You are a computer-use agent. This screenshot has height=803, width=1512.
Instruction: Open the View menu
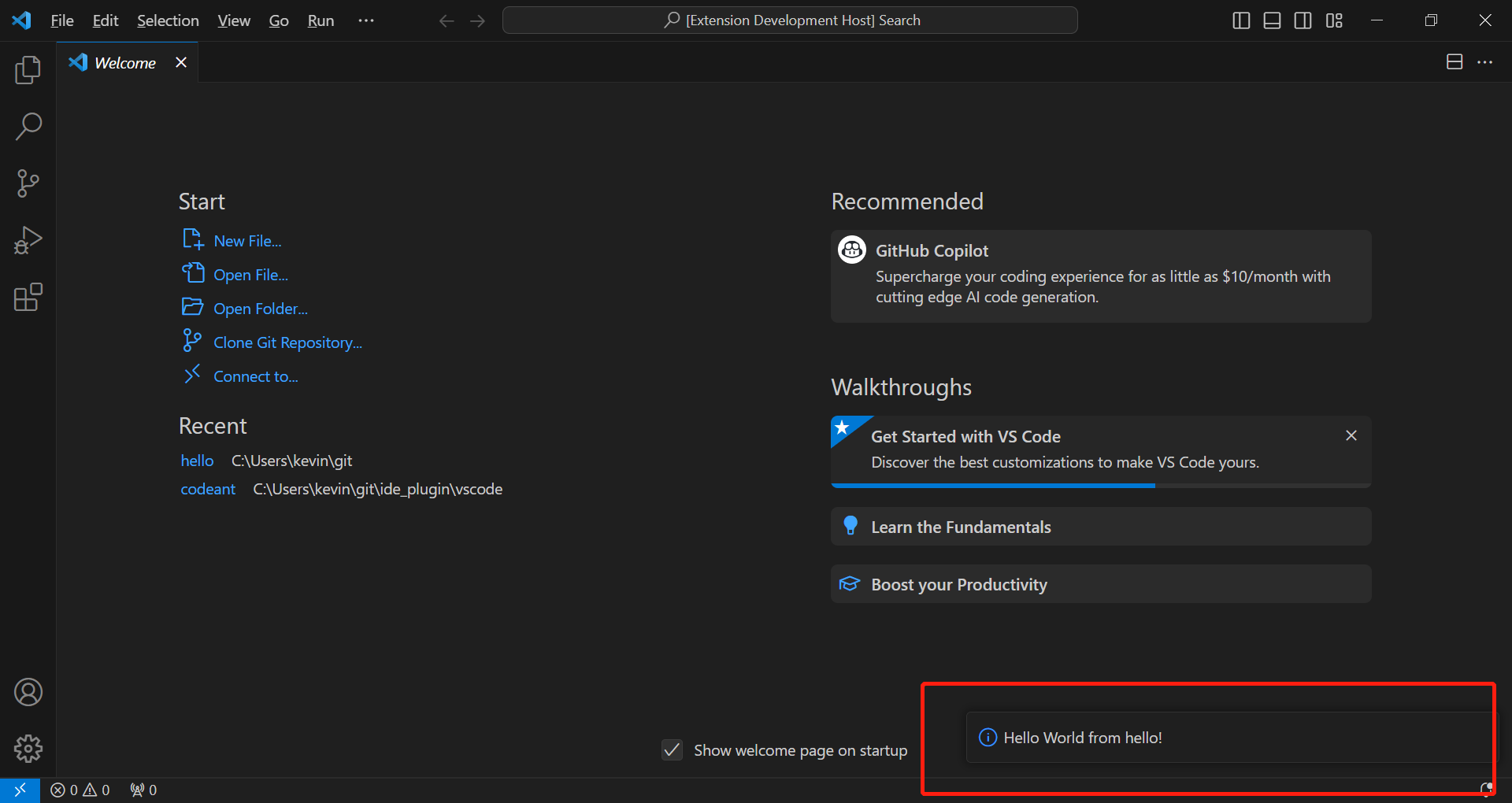pyautogui.click(x=234, y=20)
